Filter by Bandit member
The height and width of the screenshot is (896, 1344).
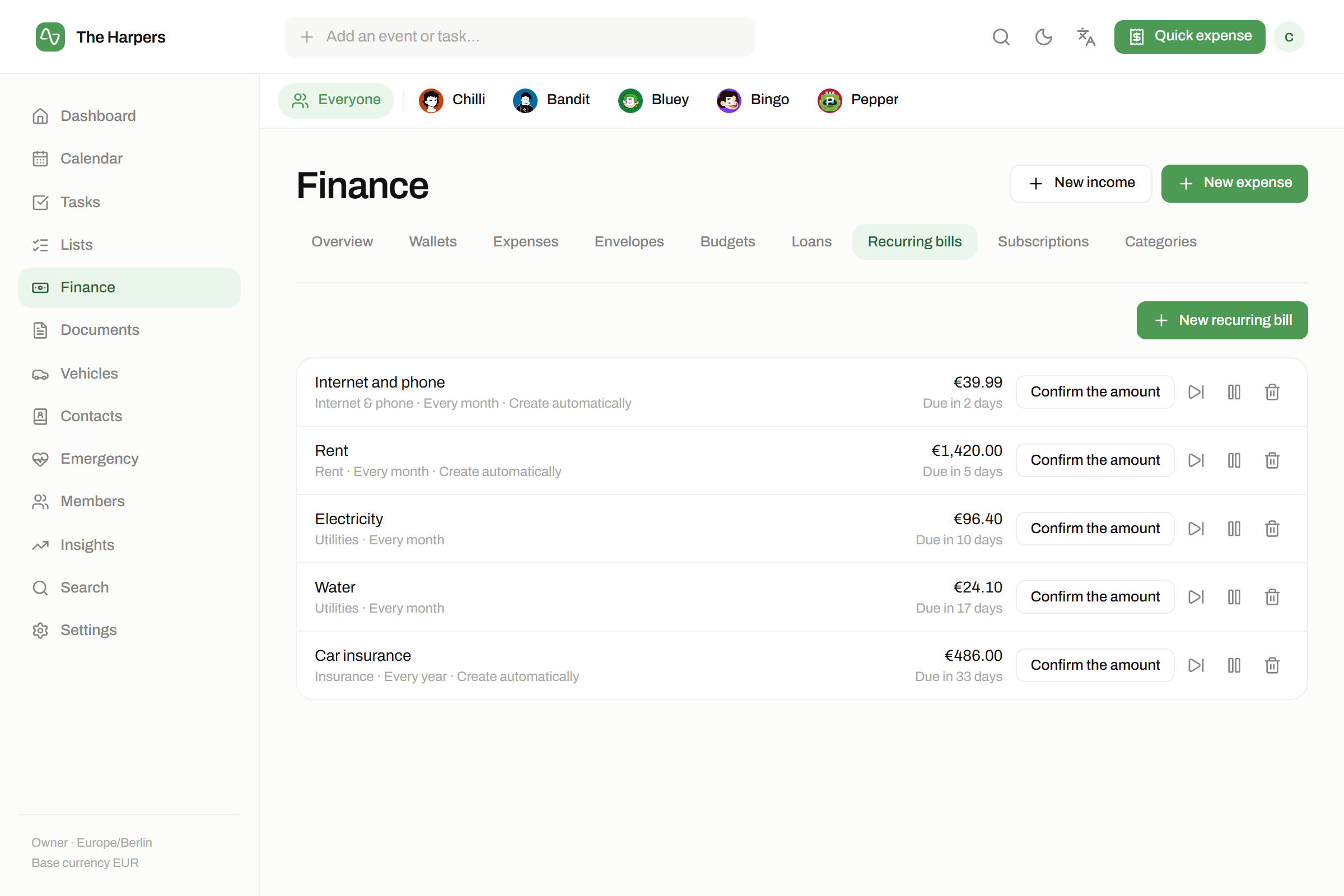coord(552,101)
